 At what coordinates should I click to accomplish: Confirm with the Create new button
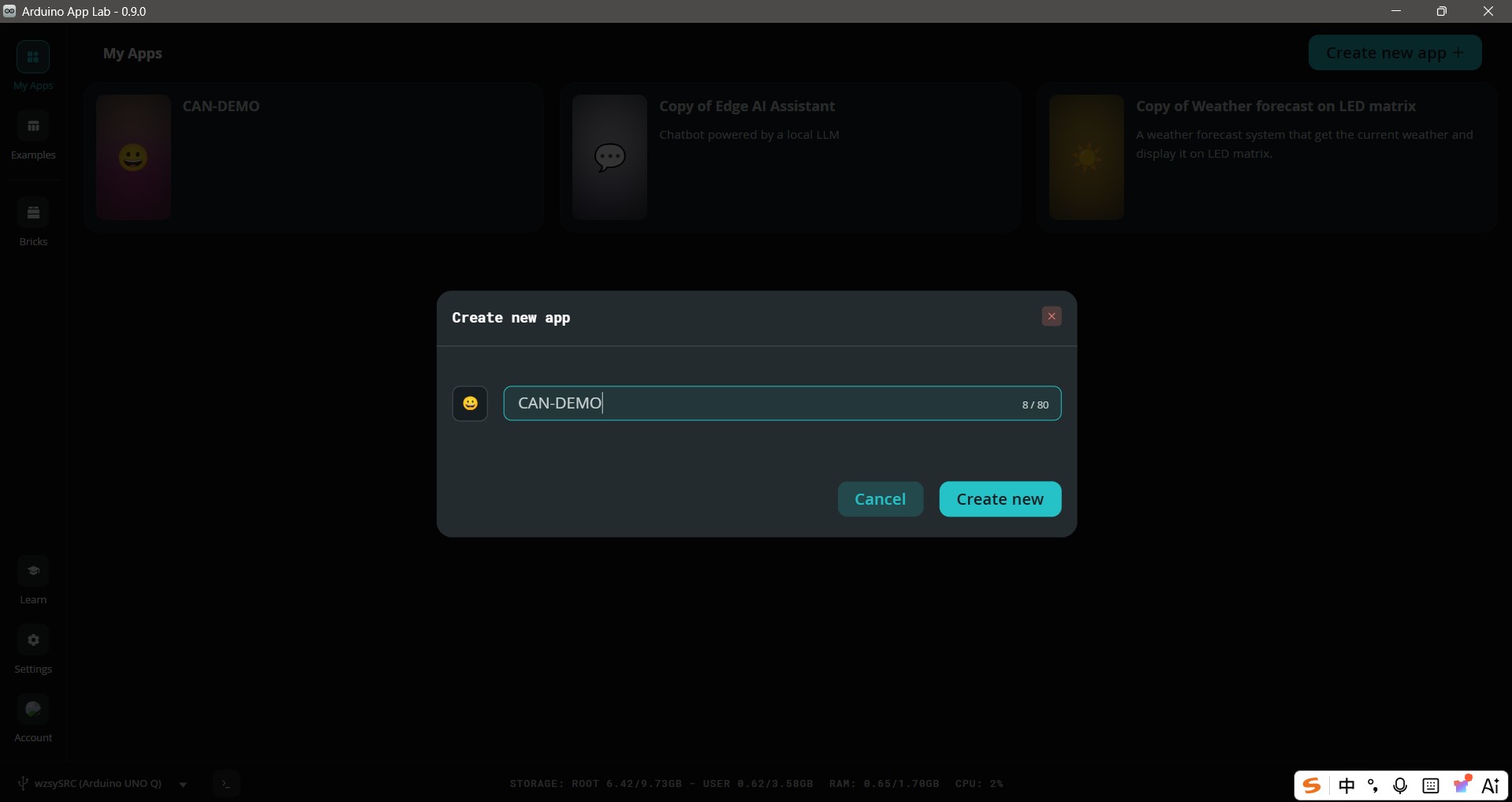1000,499
